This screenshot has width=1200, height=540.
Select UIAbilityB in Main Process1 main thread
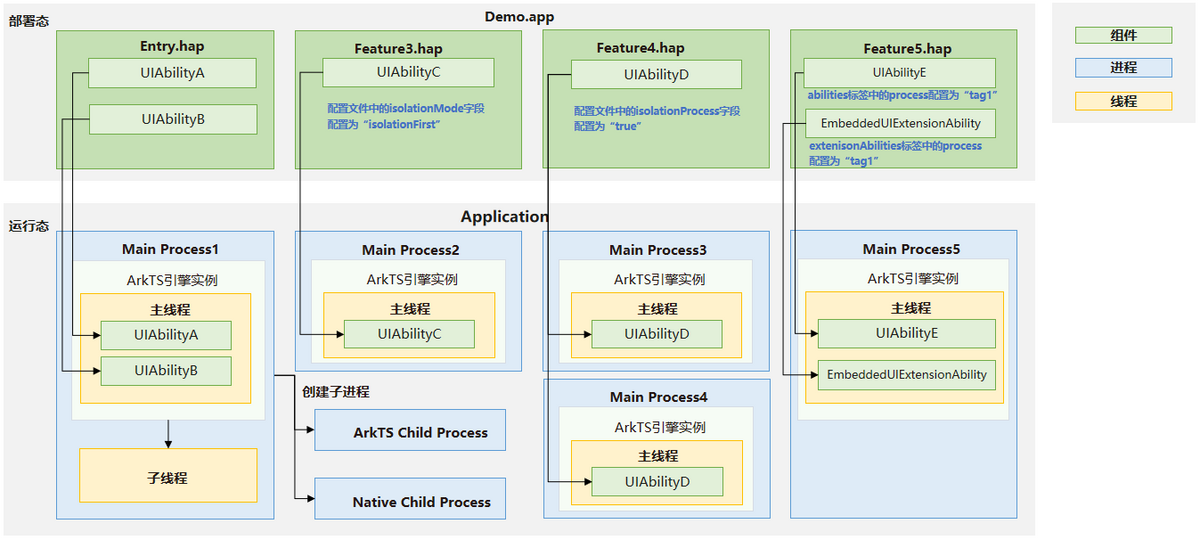[166, 371]
